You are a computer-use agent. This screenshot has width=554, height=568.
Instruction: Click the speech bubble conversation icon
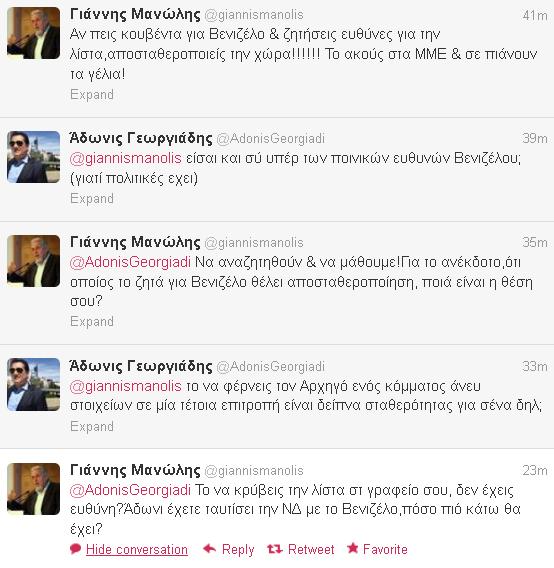(x=75, y=549)
